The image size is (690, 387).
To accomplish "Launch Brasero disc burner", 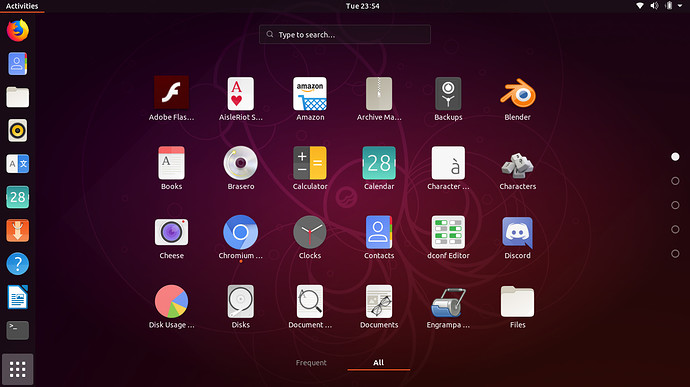I will tap(240, 162).
